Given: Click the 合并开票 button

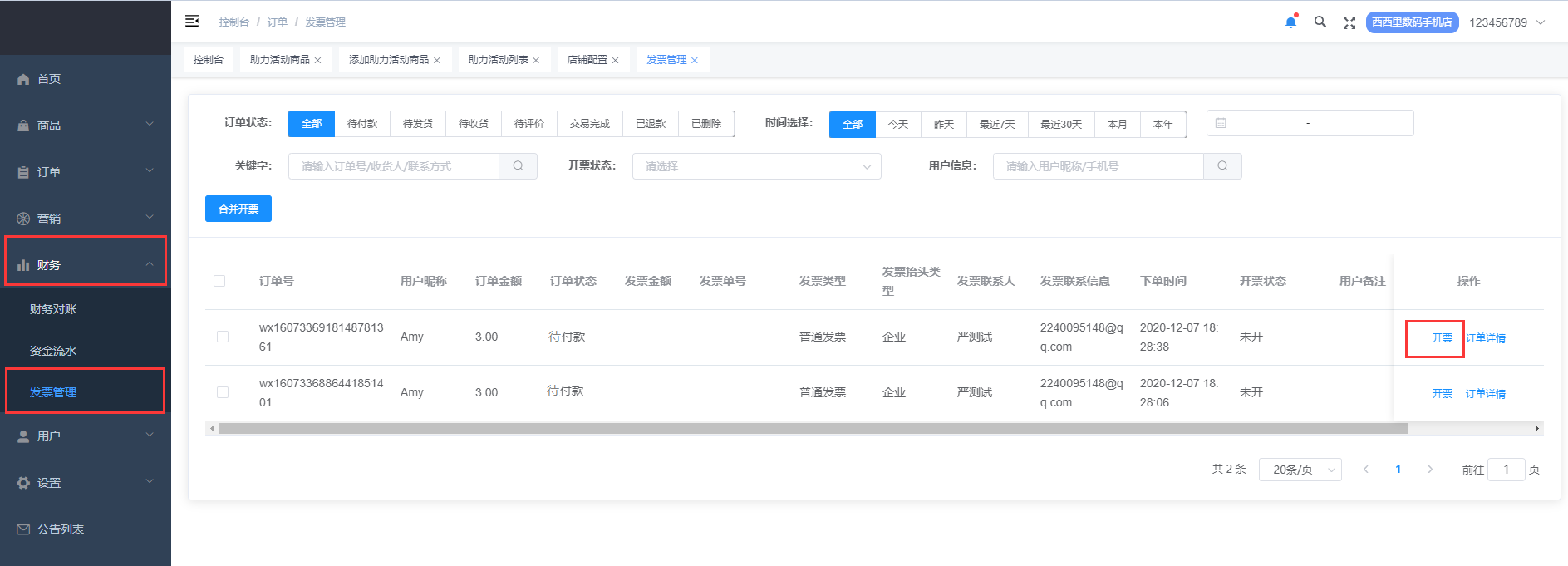Looking at the screenshot, I should coord(238,209).
